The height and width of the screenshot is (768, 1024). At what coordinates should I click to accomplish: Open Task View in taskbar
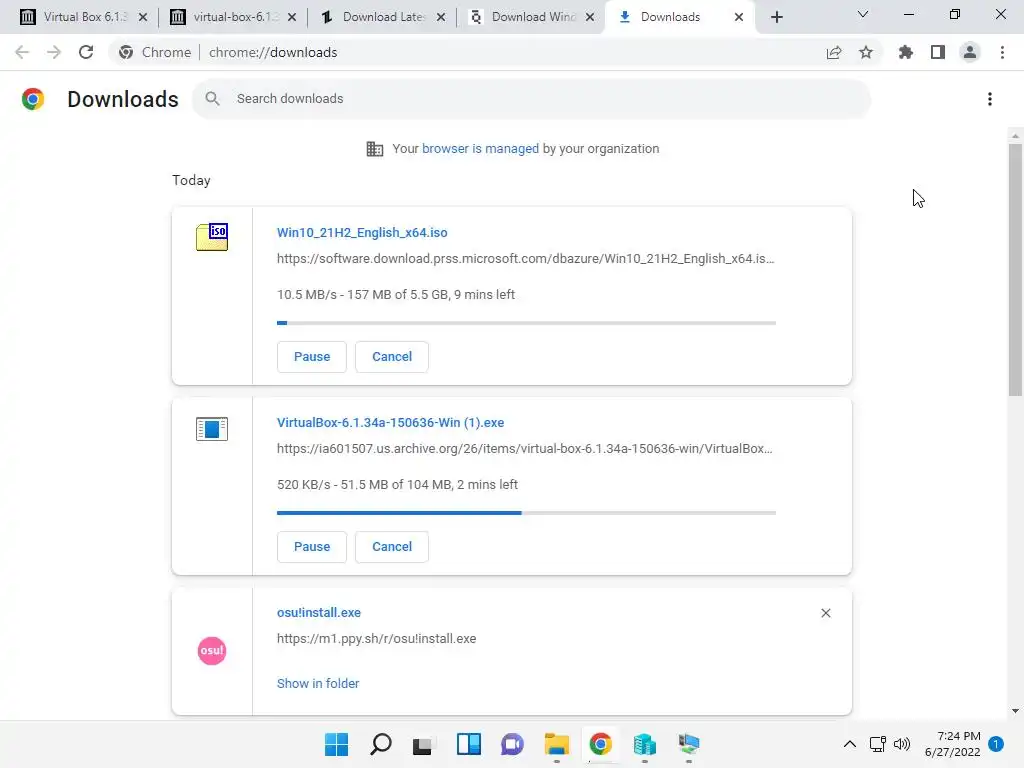[x=424, y=744]
